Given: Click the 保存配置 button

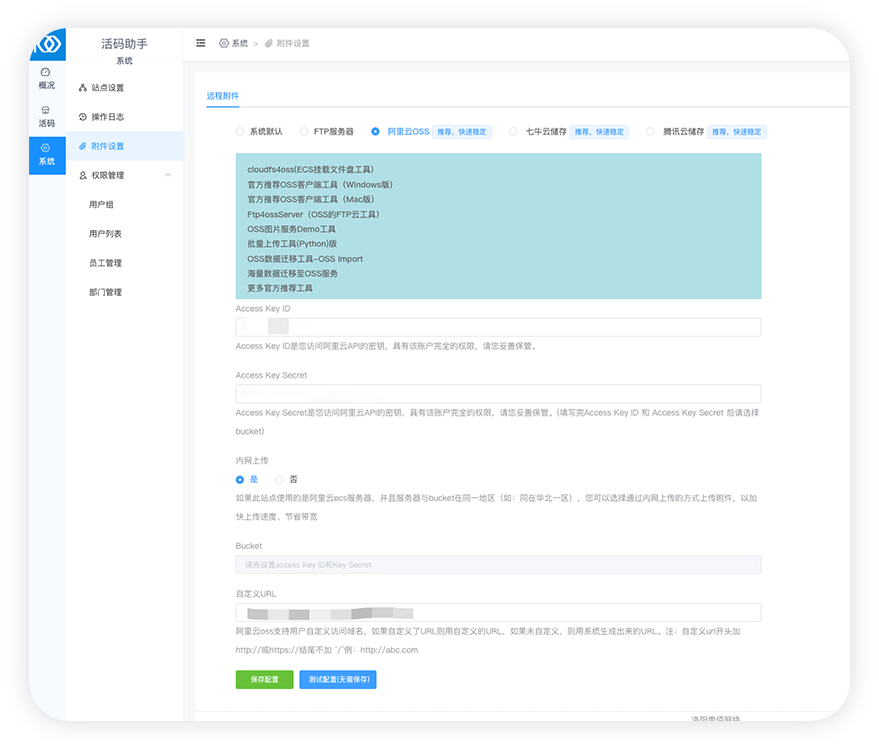Looking at the screenshot, I should click(265, 679).
